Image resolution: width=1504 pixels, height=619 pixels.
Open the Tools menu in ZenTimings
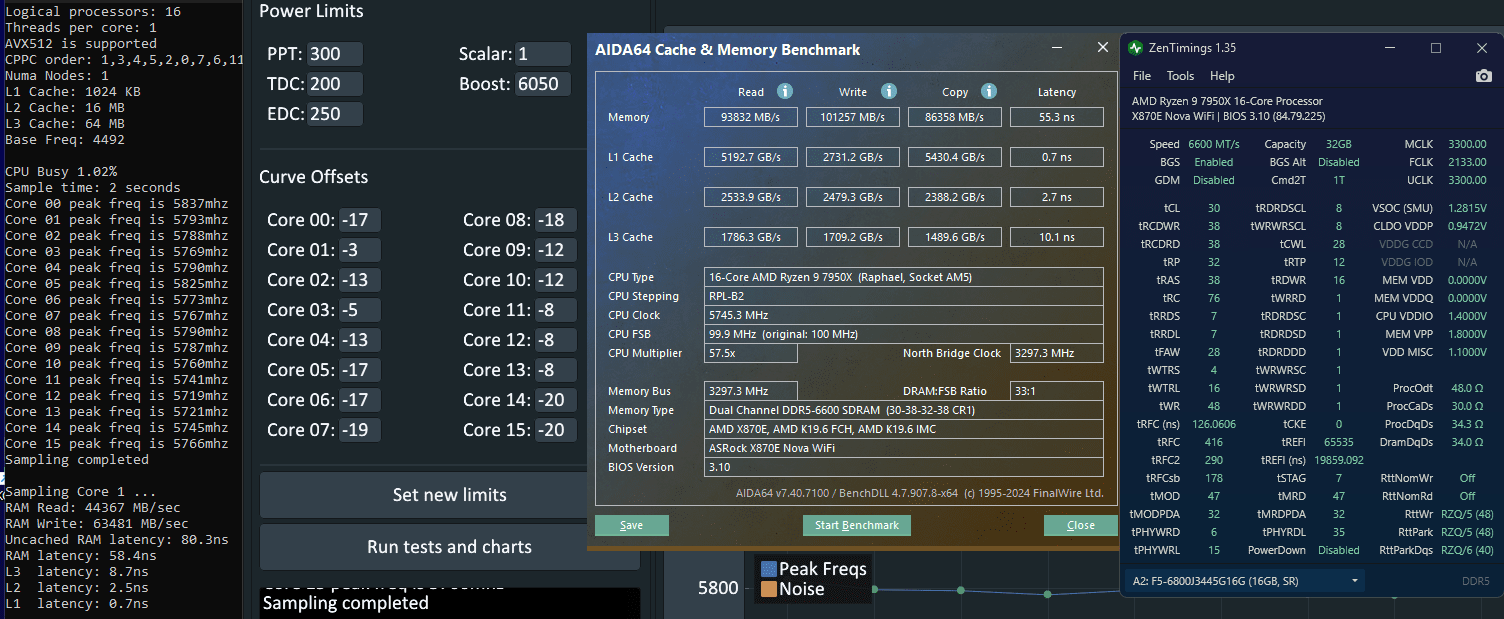tap(1180, 76)
